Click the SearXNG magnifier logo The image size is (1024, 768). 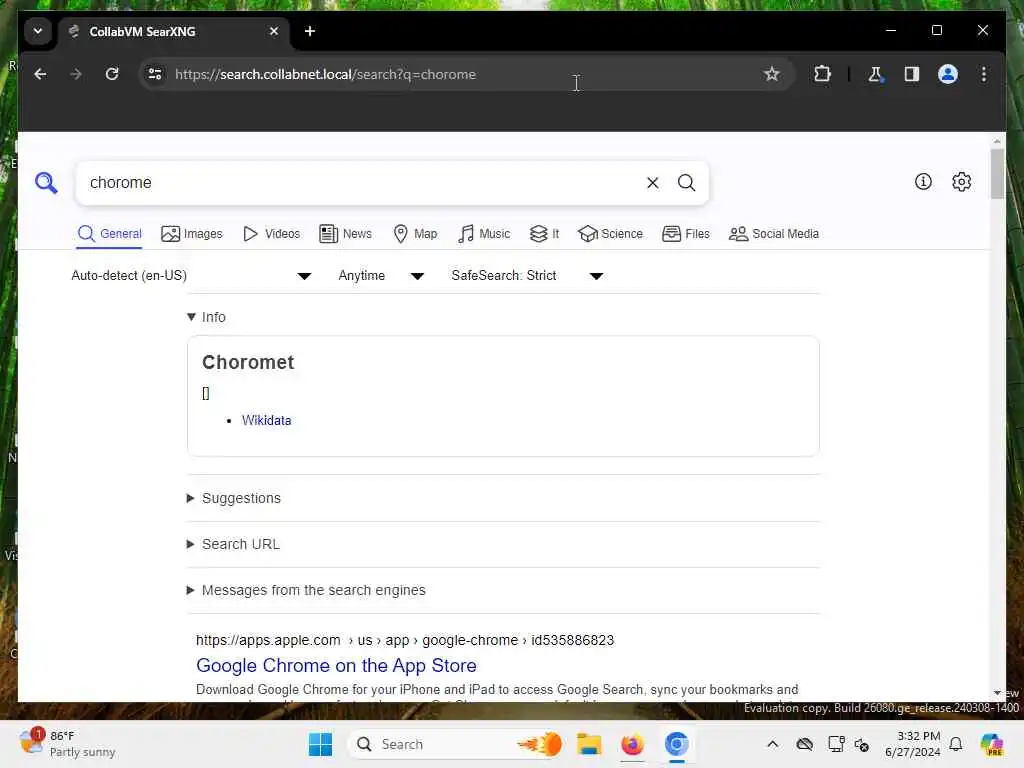coord(46,182)
